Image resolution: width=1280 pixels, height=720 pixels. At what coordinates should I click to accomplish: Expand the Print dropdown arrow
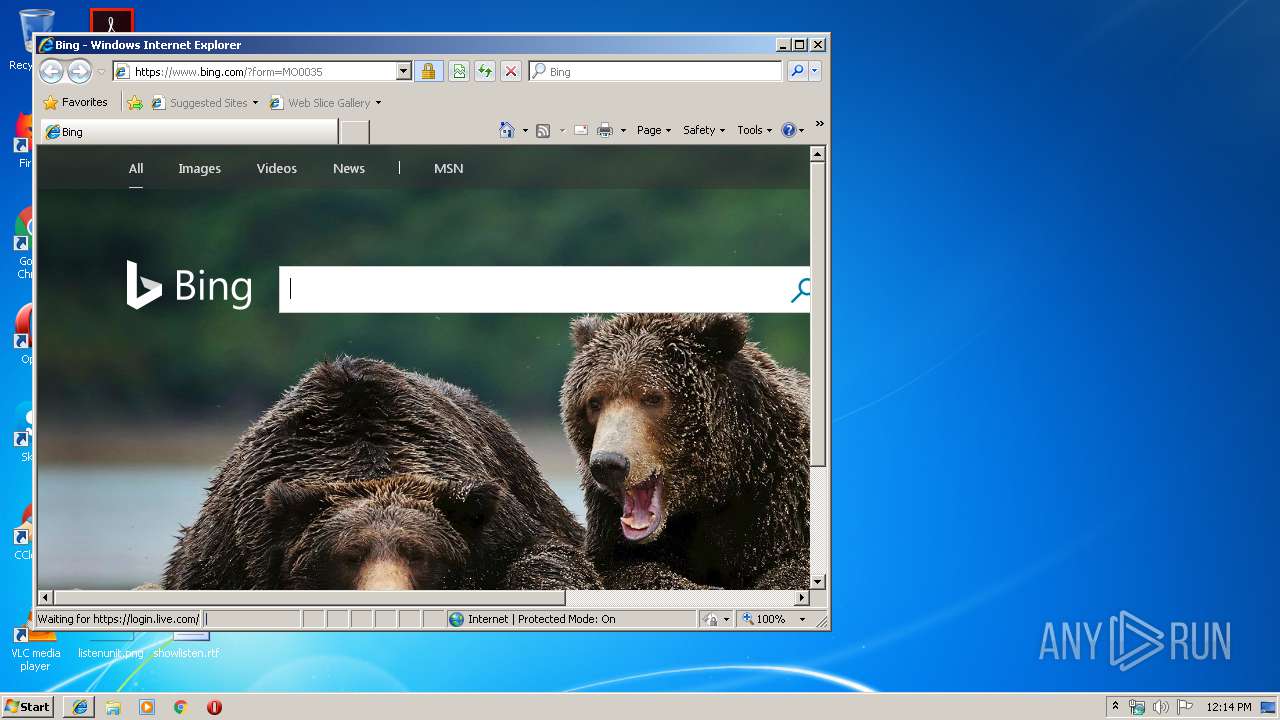tap(623, 131)
